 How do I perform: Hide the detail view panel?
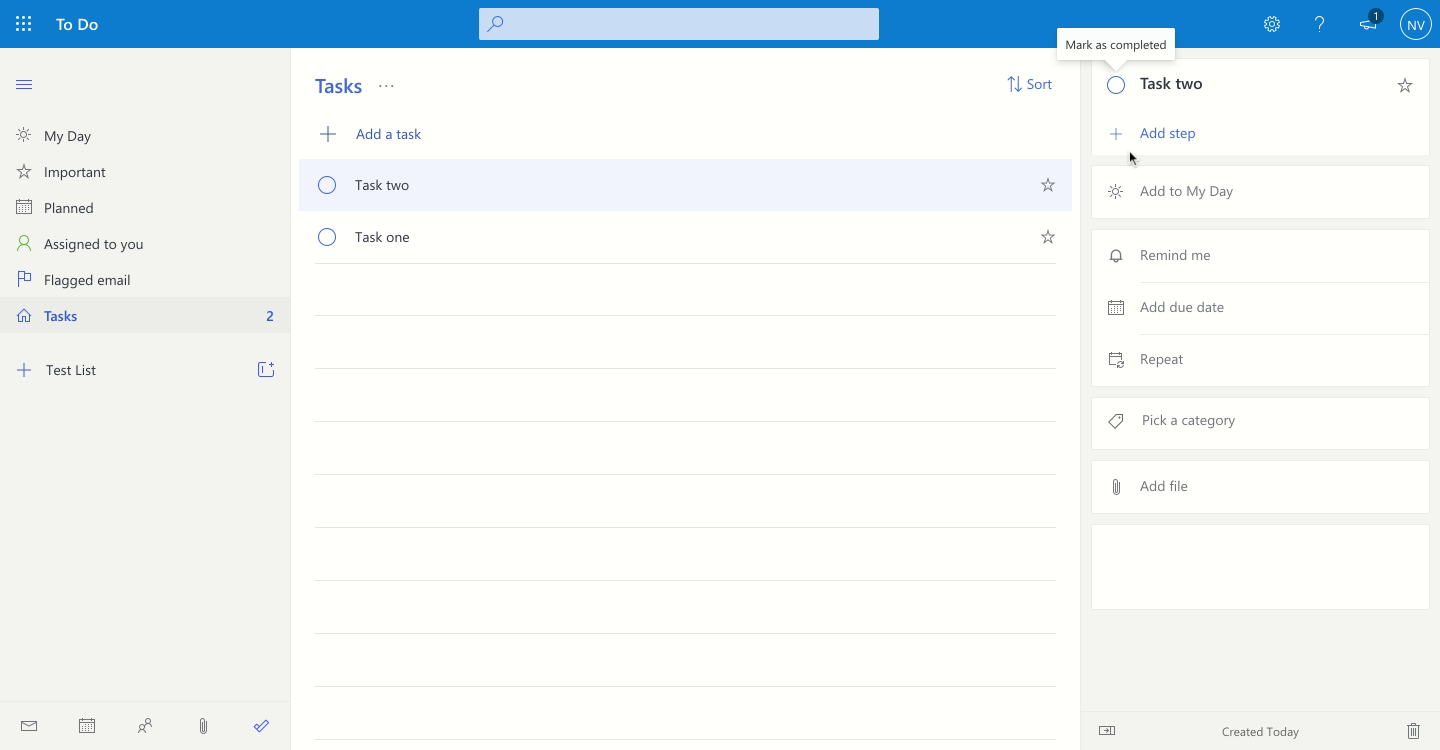click(1107, 731)
